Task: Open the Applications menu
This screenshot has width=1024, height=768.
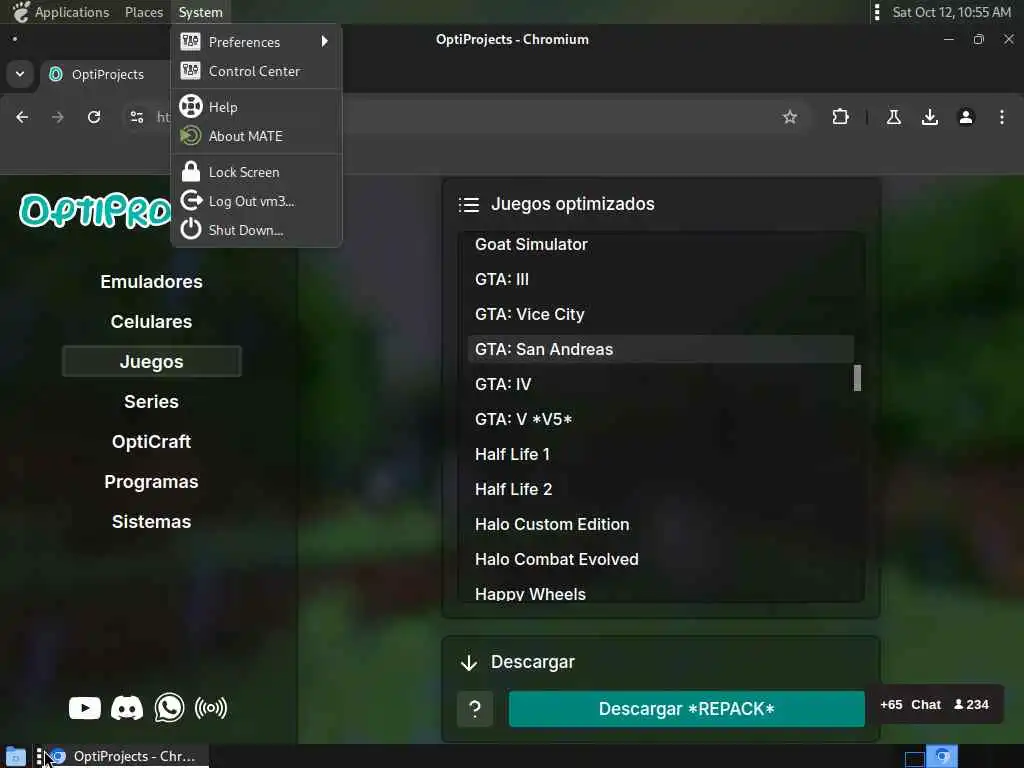Action: (x=72, y=12)
